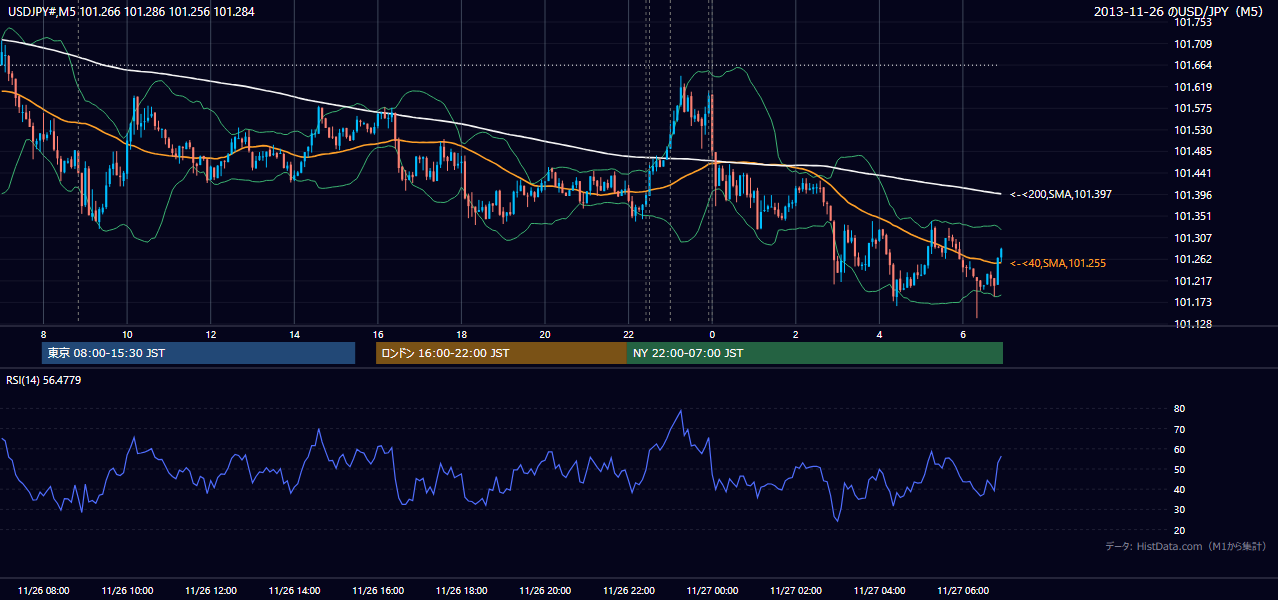Viewport: 1278px width, 600px height.
Task: Click the 11/27 04:00 time label
Action: click(x=879, y=591)
